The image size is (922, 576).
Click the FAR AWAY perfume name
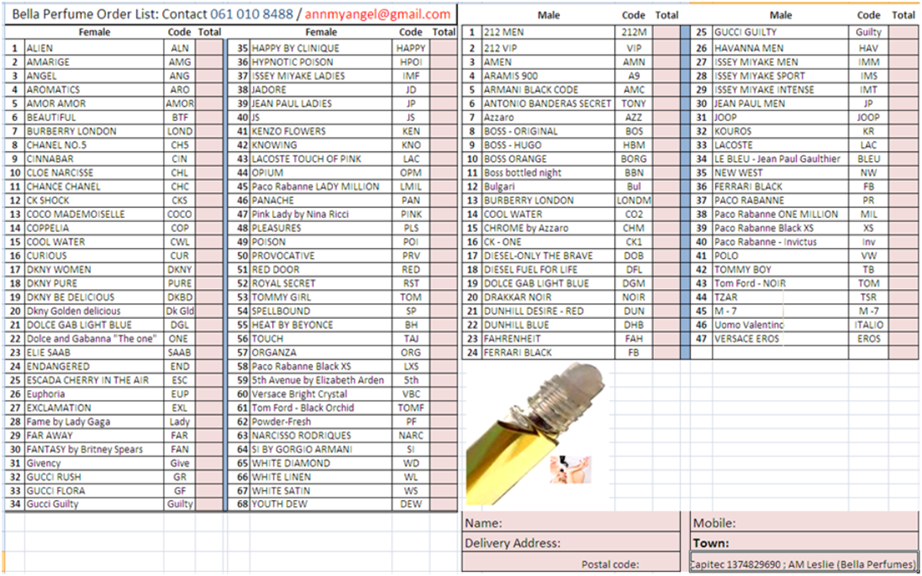point(50,436)
